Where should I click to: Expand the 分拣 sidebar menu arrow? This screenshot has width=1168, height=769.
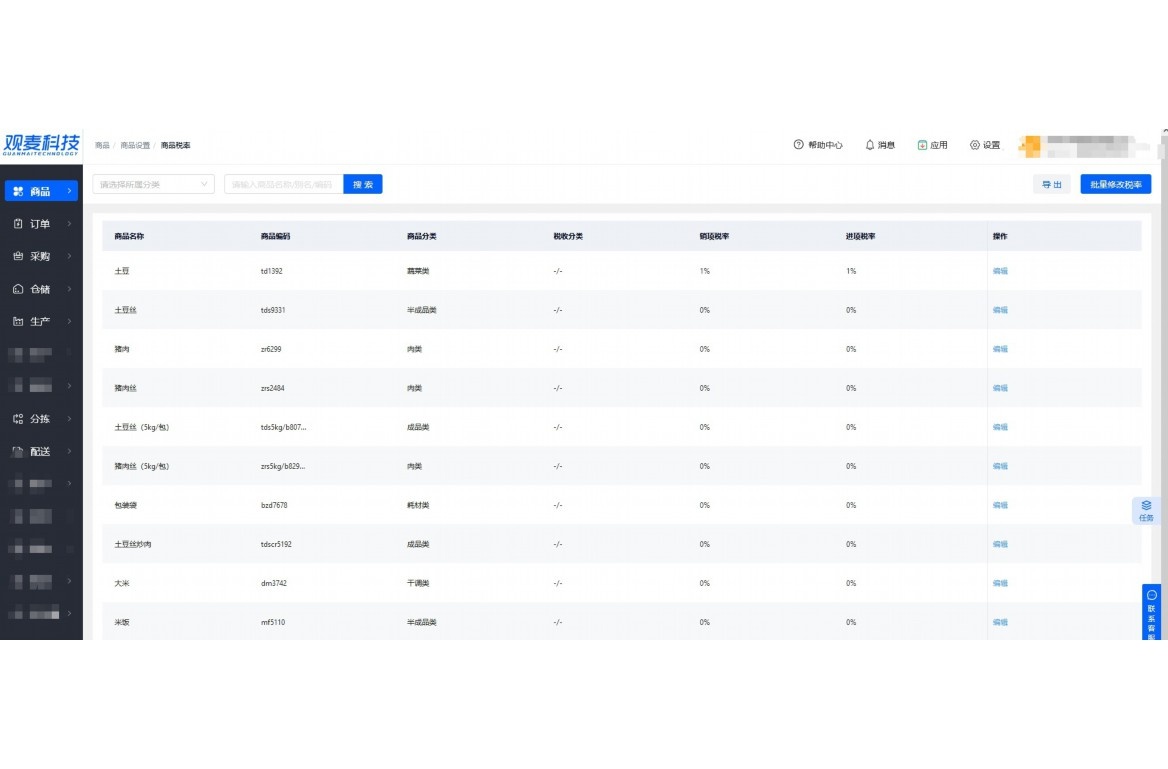click(x=69, y=419)
